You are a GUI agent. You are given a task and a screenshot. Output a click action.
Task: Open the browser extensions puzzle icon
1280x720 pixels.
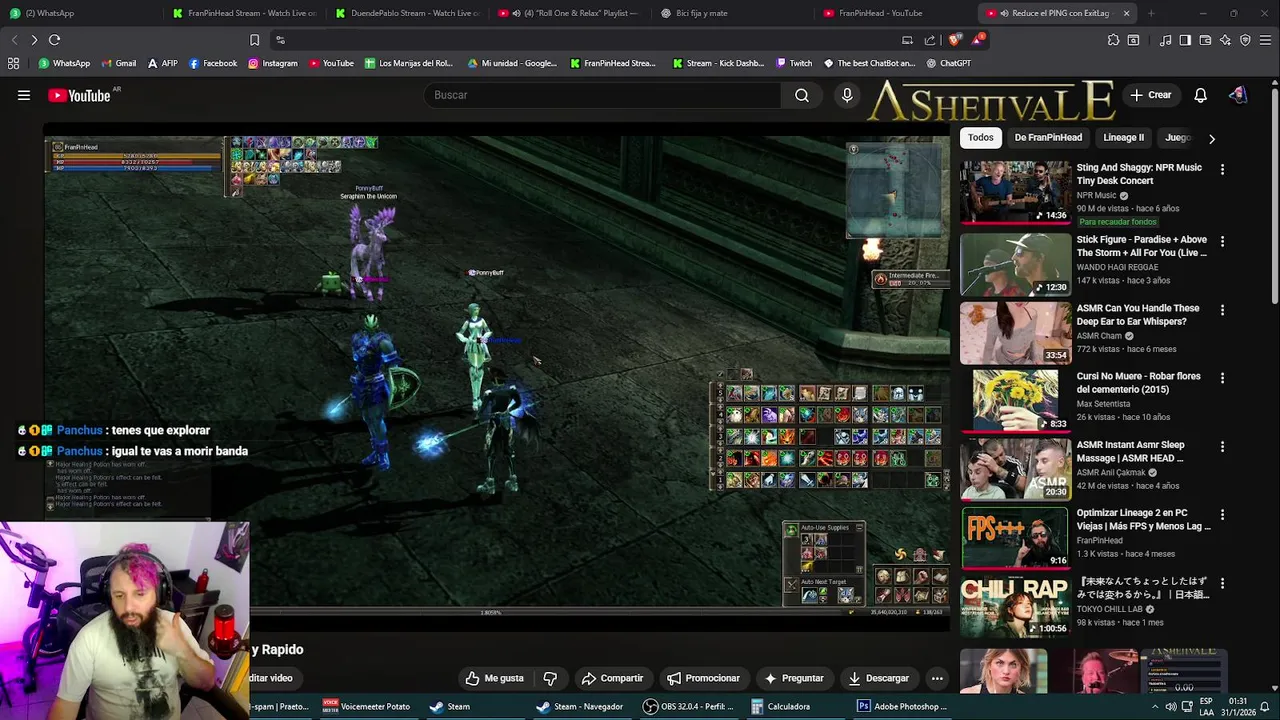(1113, 40)
